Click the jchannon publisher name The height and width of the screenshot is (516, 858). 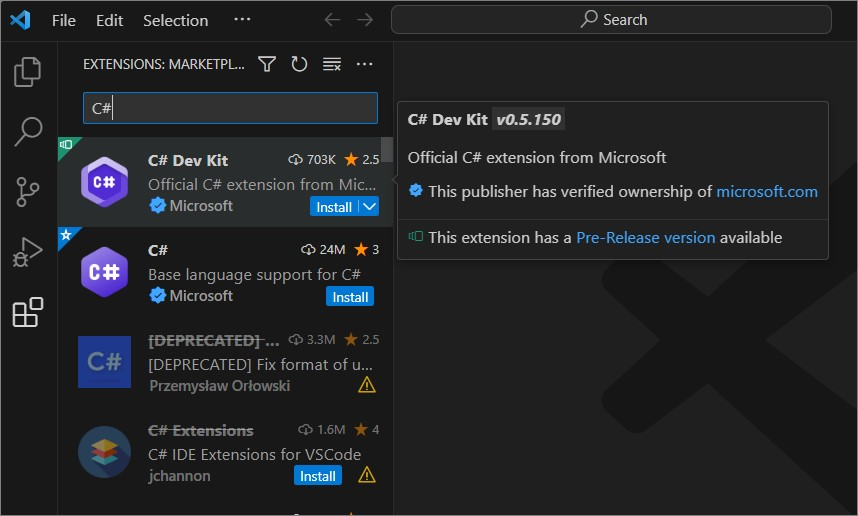(x=179, y=476)
